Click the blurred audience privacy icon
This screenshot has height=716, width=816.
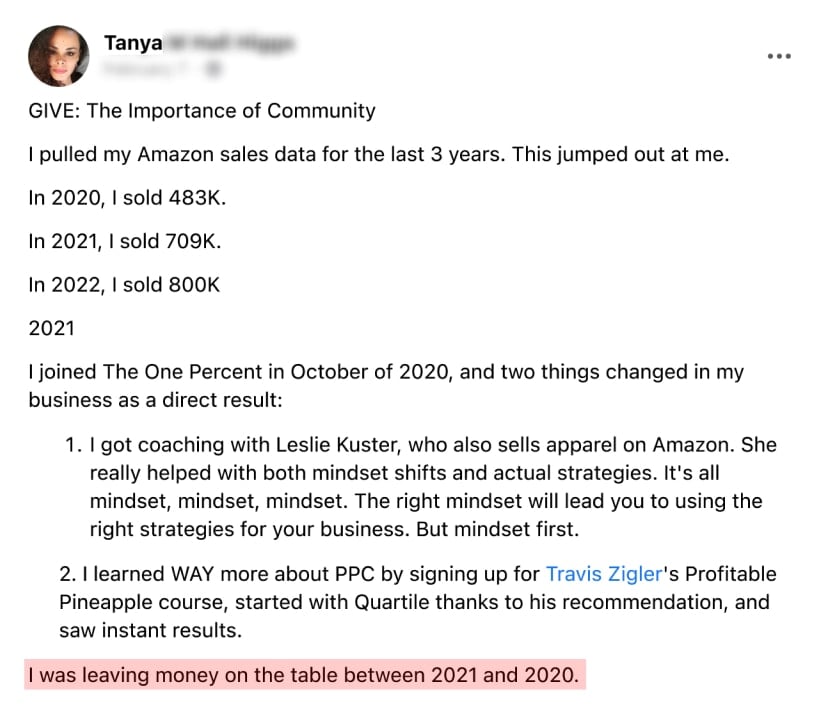click(x=213, y=69)
